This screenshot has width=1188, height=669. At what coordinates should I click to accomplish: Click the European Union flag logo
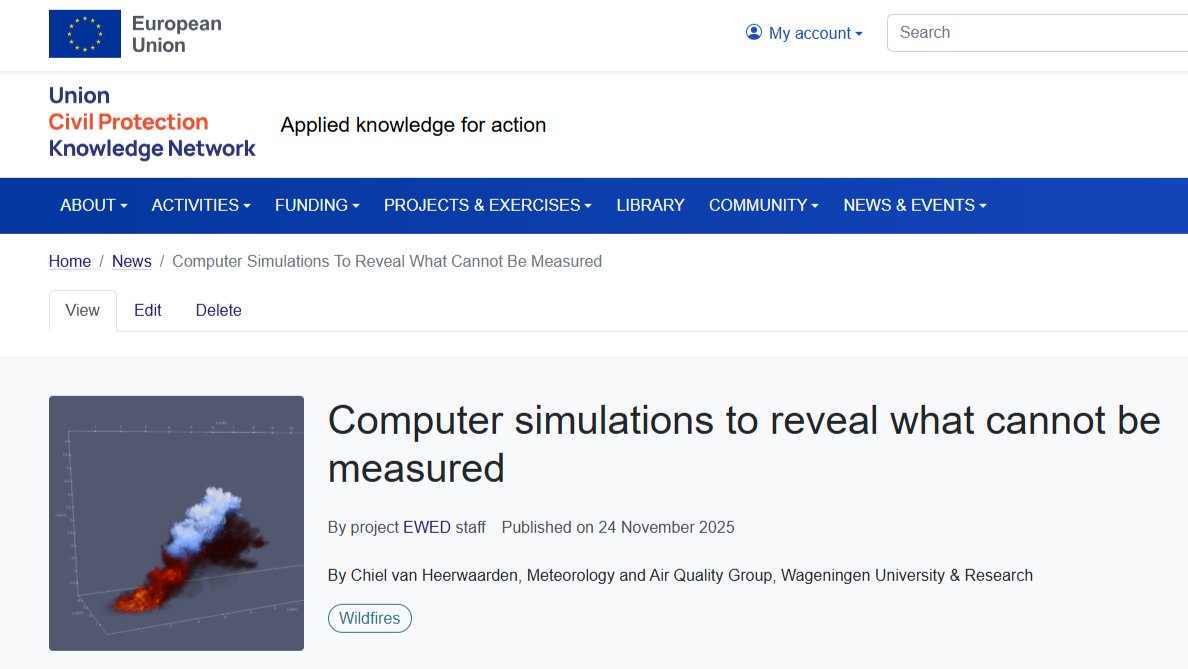(x=85, y=34)
